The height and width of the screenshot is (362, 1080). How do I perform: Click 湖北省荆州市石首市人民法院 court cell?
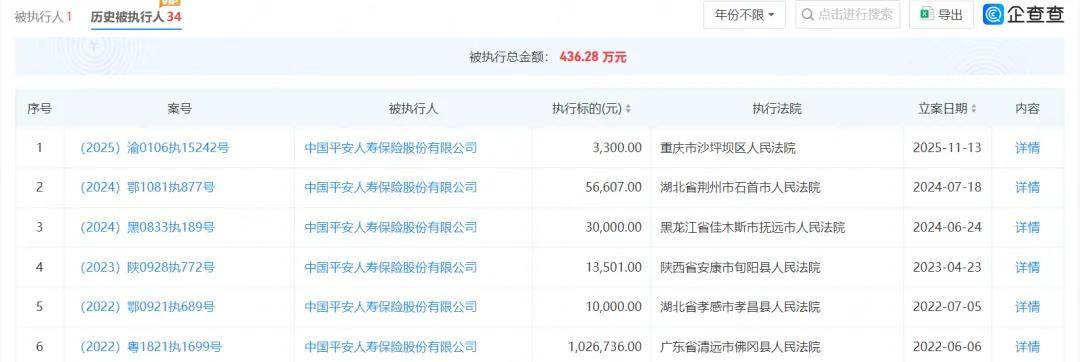tap(740, 187)
